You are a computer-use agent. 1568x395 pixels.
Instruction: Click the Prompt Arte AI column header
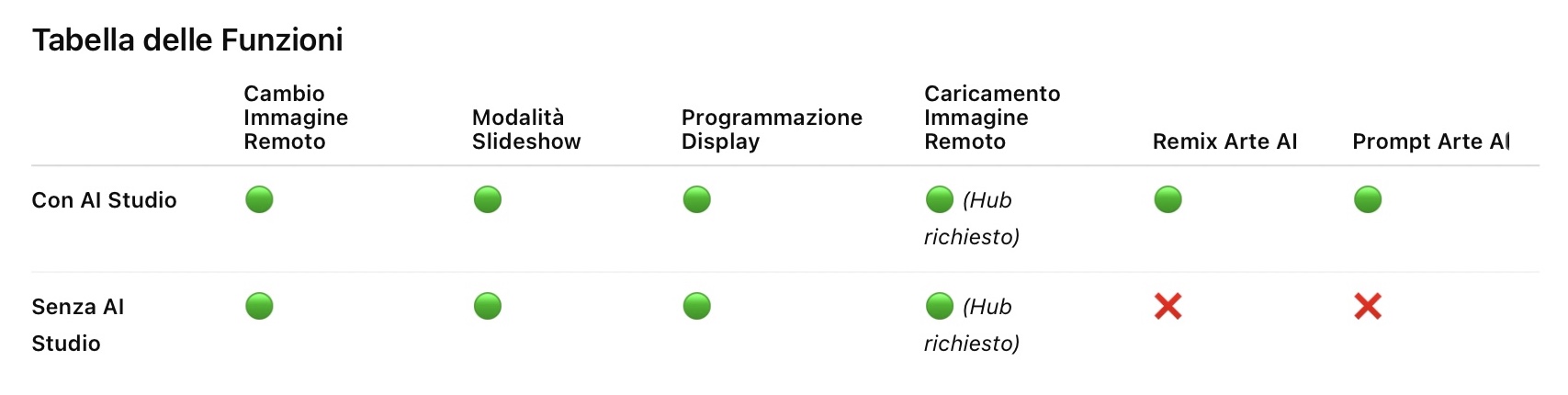1430,141
